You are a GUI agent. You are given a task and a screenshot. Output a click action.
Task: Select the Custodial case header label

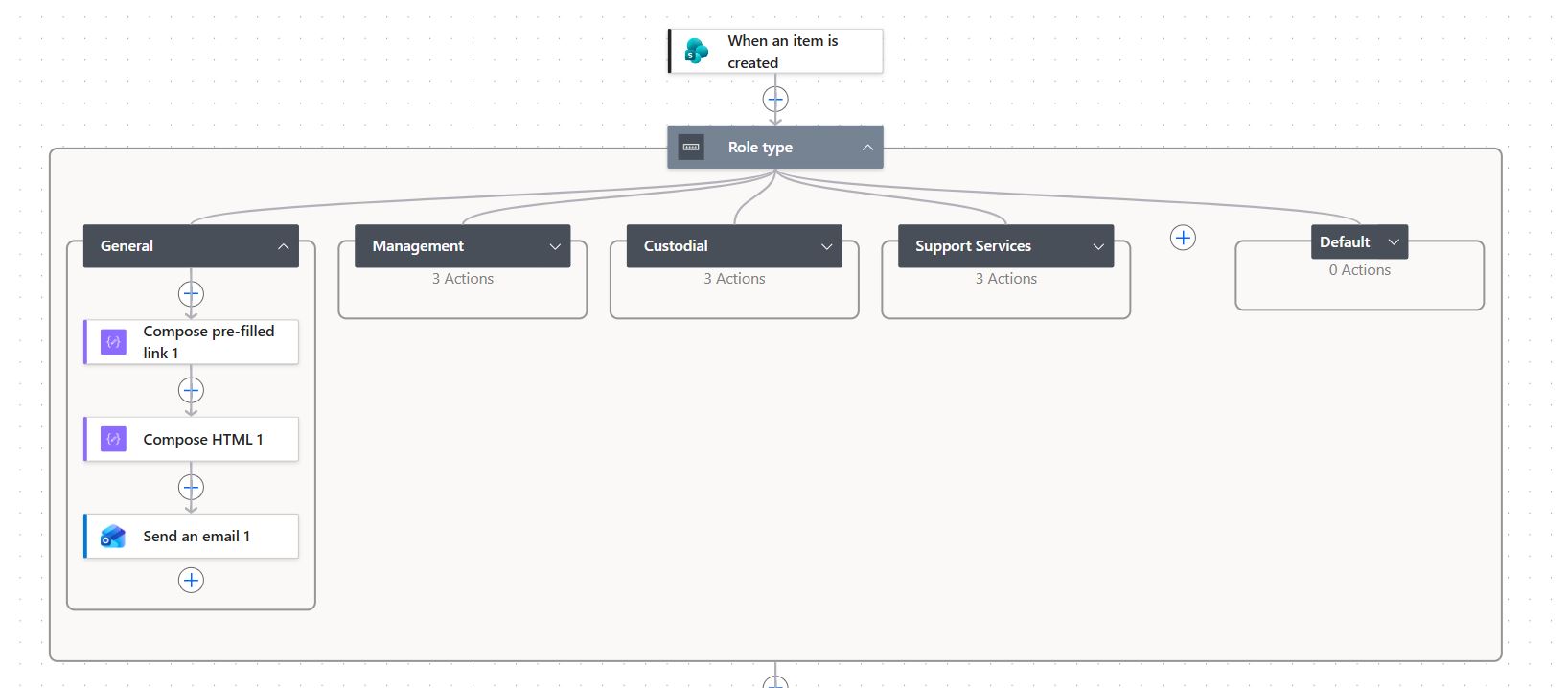(676, 246)
